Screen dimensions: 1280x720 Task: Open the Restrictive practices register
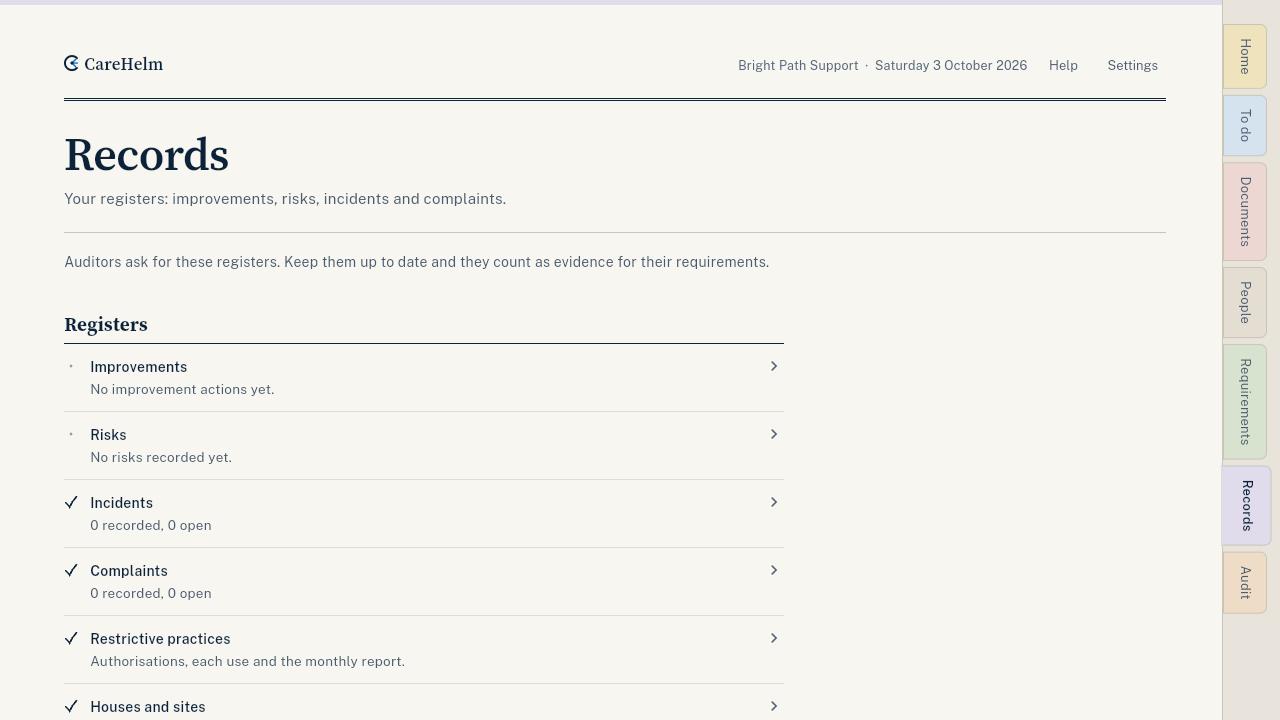point(424,650)
